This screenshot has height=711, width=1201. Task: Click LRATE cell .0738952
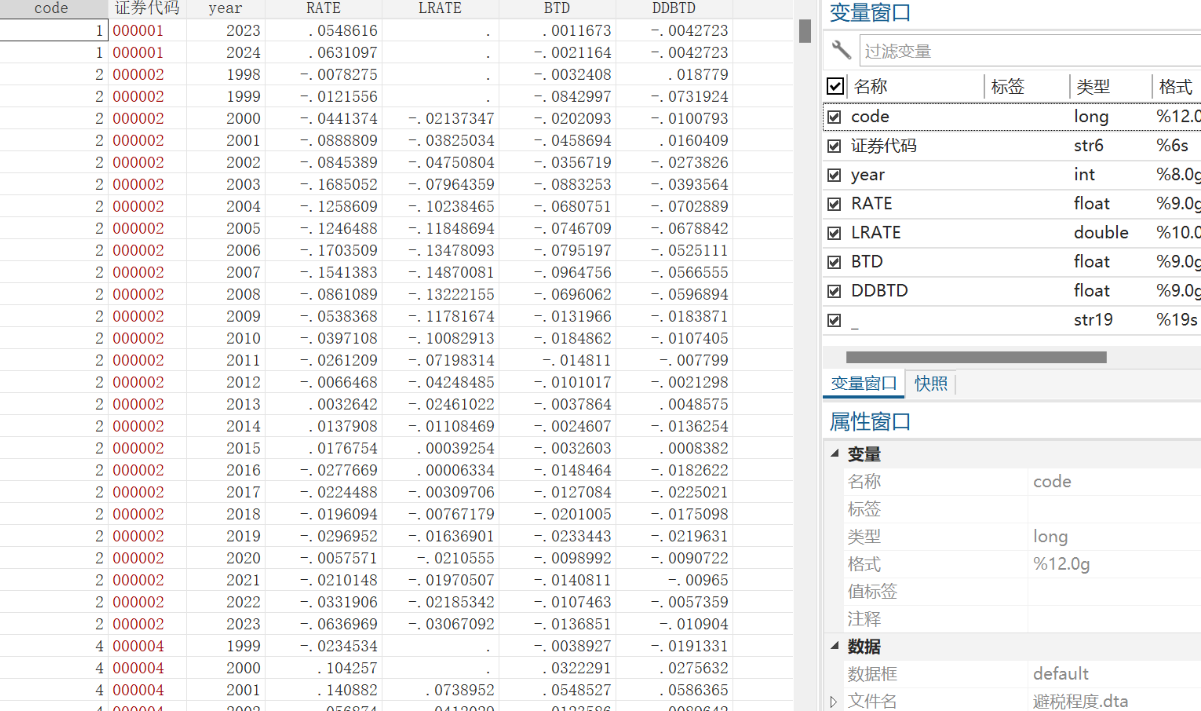[x=440, y=691]
